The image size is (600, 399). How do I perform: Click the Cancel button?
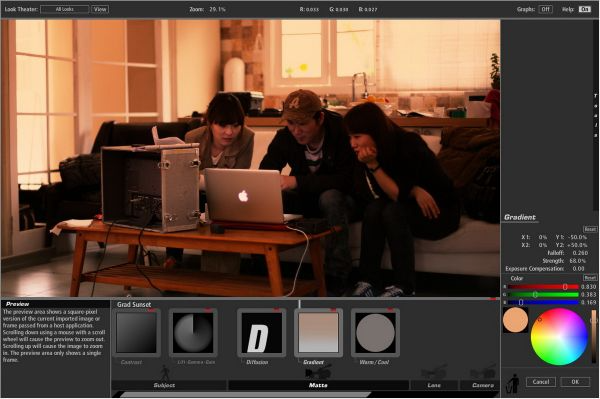[541, 382]
